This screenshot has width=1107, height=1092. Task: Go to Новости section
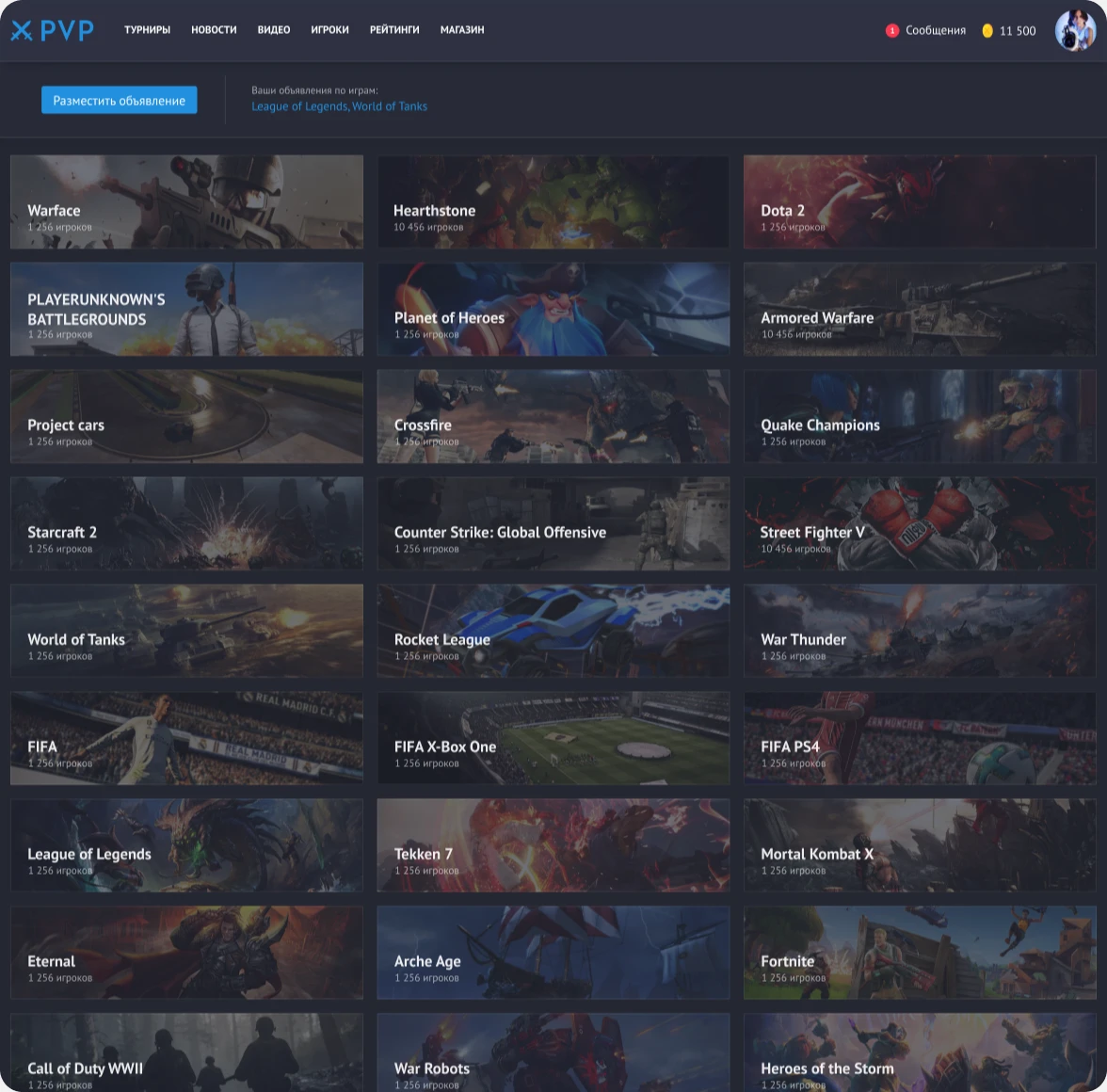[x=214, y=29]
